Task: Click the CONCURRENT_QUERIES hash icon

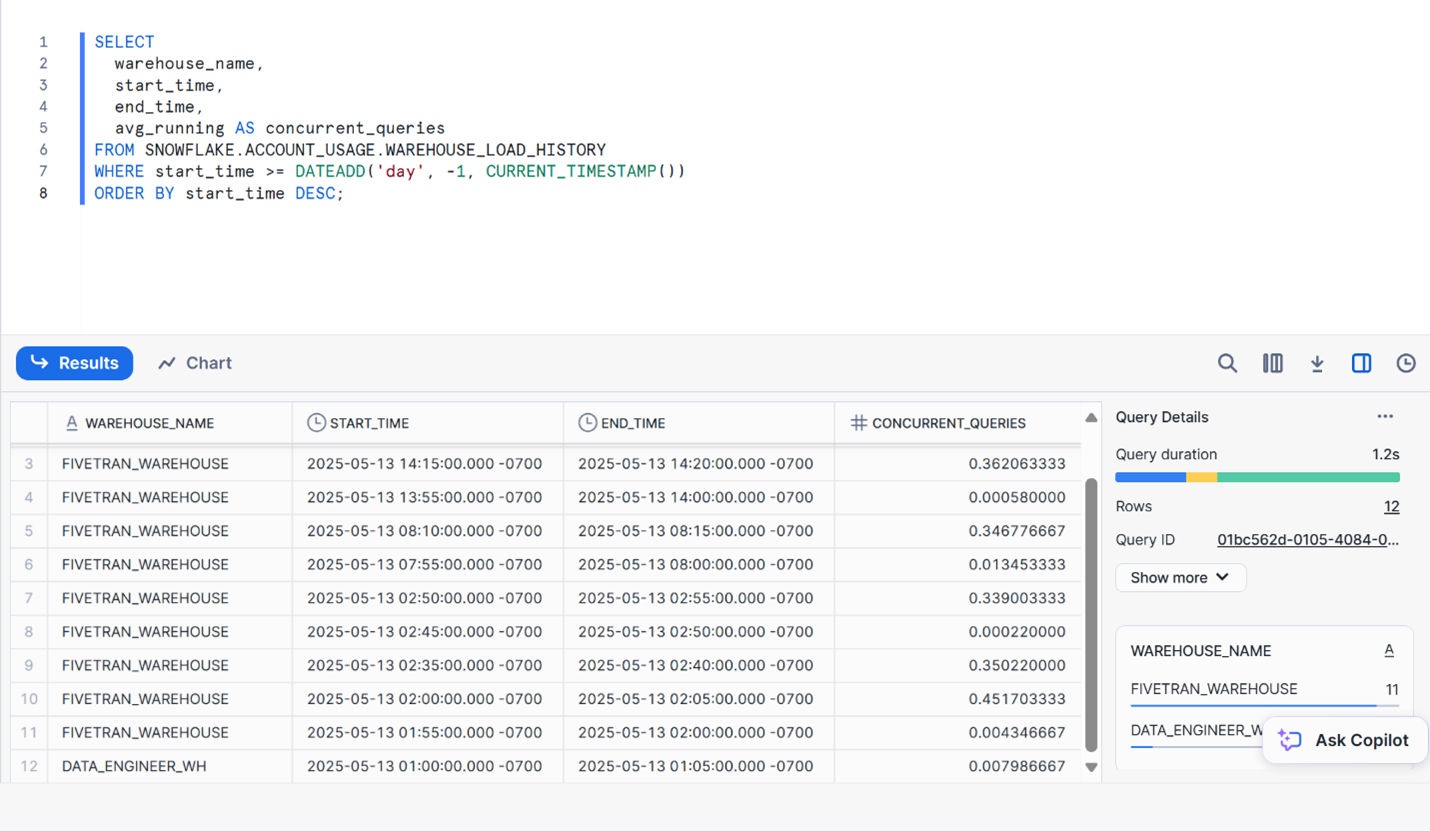Action: (x=858, y=423)
